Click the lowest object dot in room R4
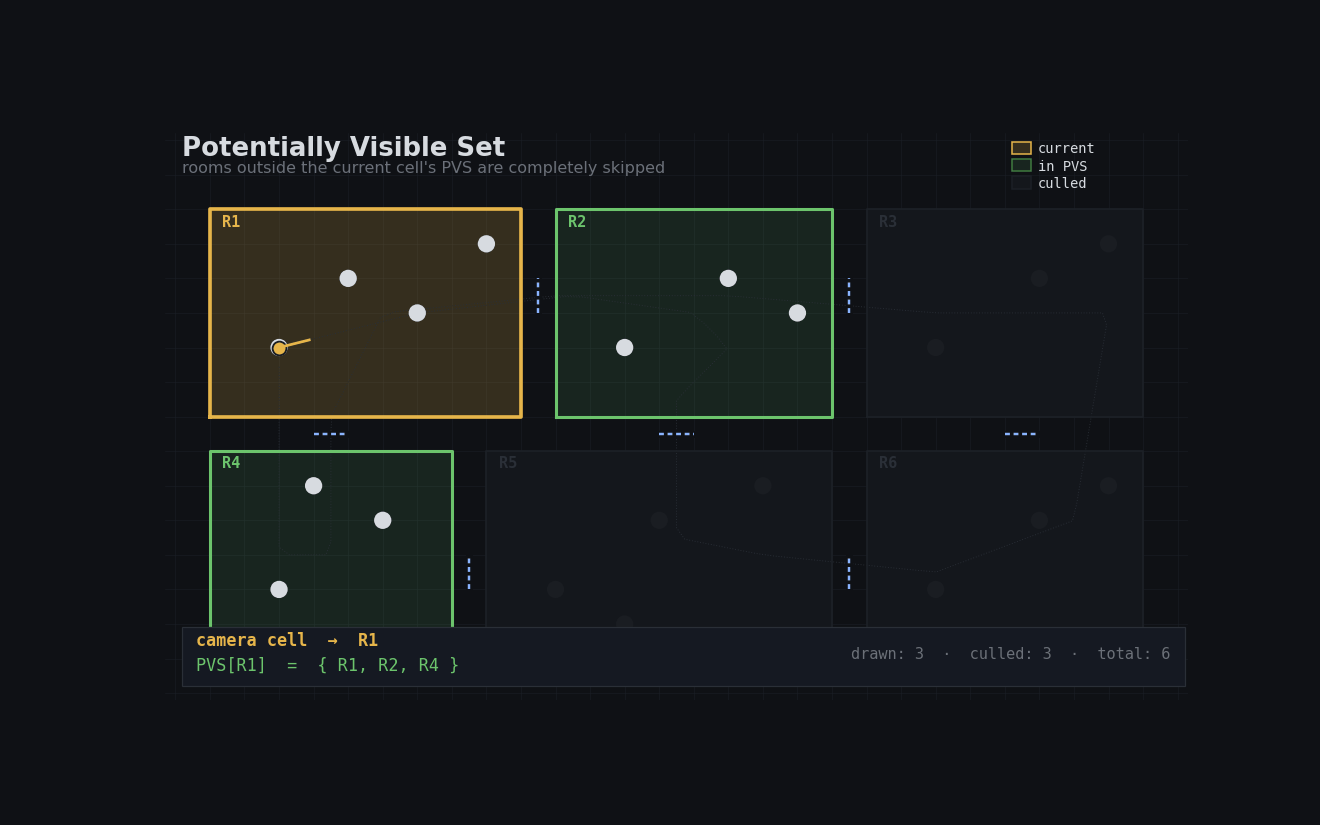 click(279, 590)
